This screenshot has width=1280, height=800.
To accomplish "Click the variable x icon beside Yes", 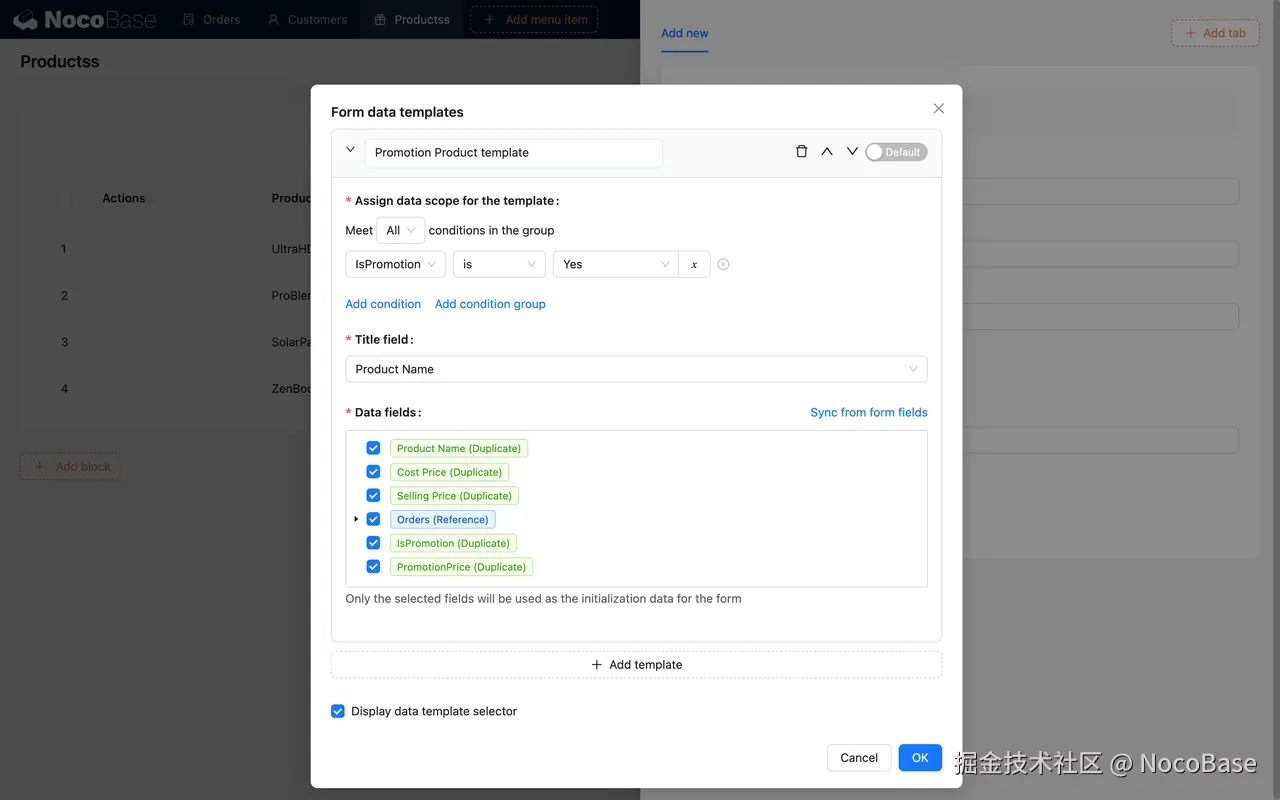I will tap(694, 264).
